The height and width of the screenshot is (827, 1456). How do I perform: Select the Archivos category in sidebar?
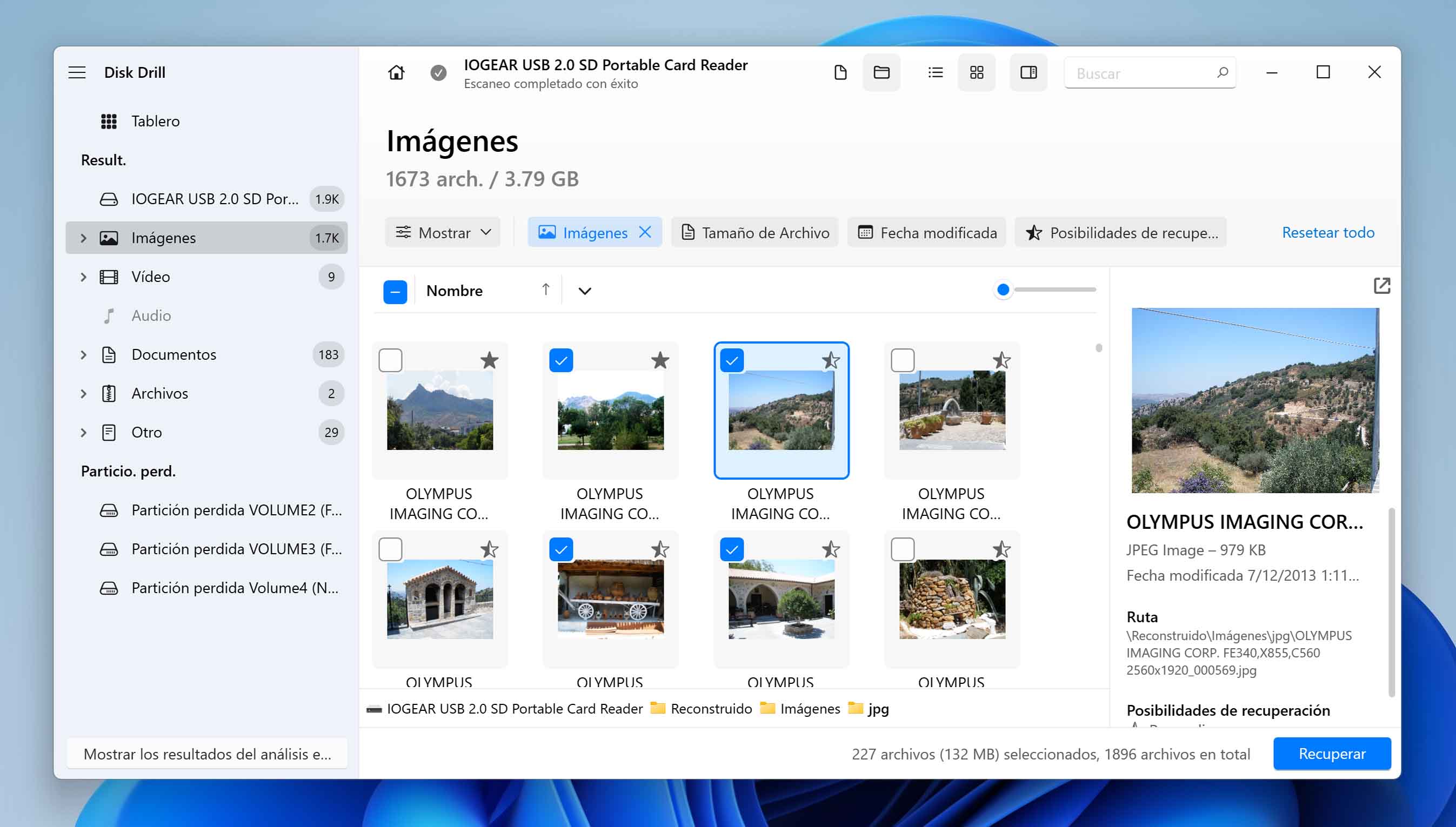206,393
